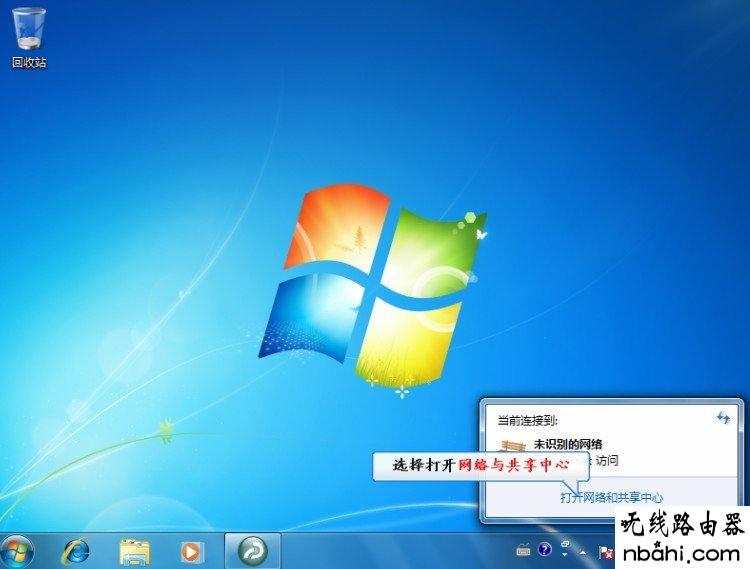Screen dimensions: 750x569
Task: Open the 回收站 recycle bin icon
Action: click(x=29, y=39)
